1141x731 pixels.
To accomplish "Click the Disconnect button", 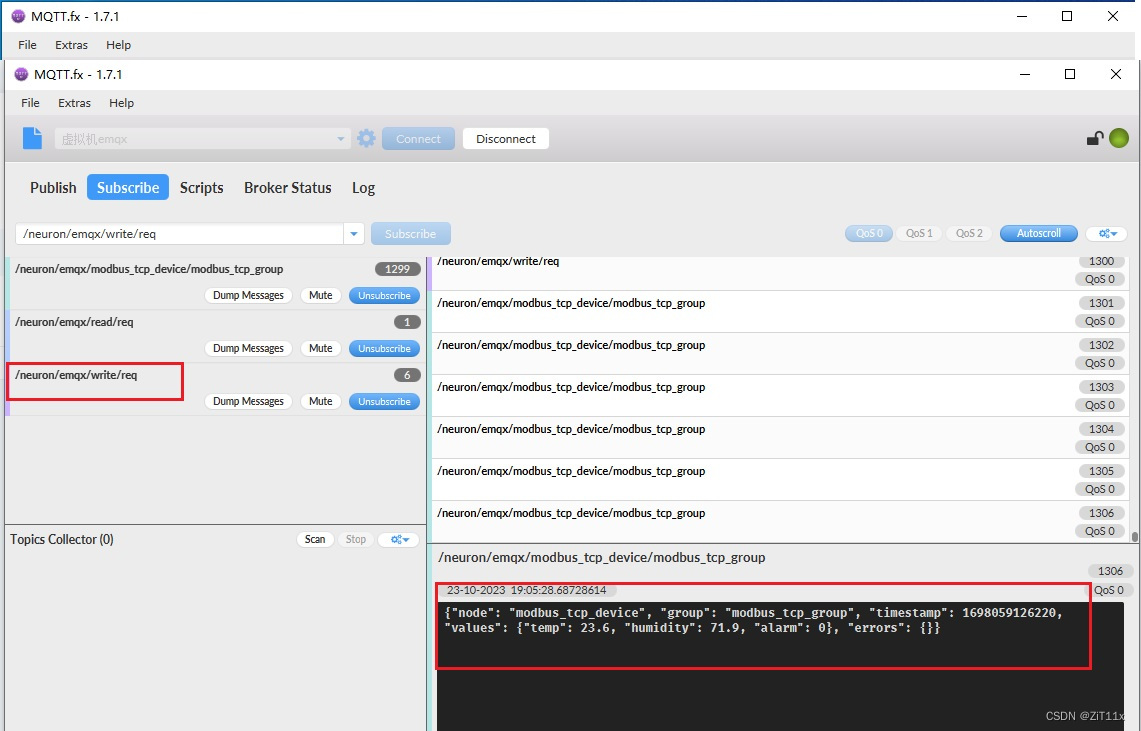I will (x=506, y=139).
